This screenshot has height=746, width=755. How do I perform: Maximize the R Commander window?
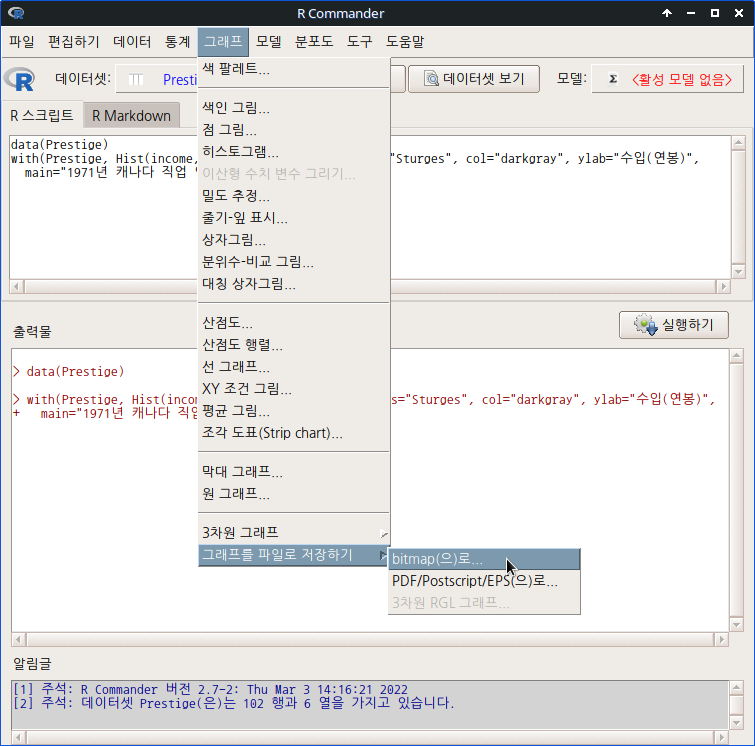715,13
